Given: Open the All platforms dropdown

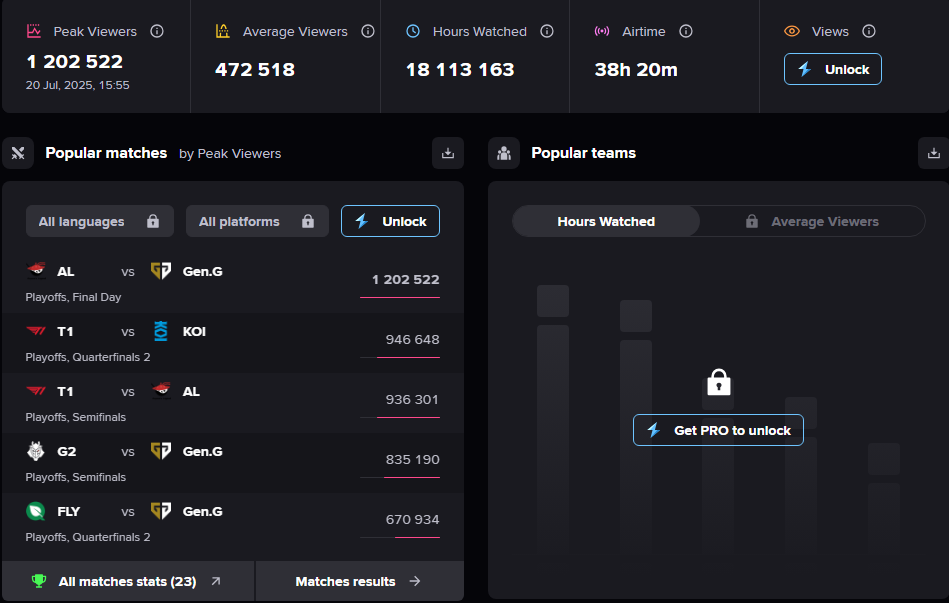Looking at the screenshot, I should pyautogui.click(x=257, y=221).
